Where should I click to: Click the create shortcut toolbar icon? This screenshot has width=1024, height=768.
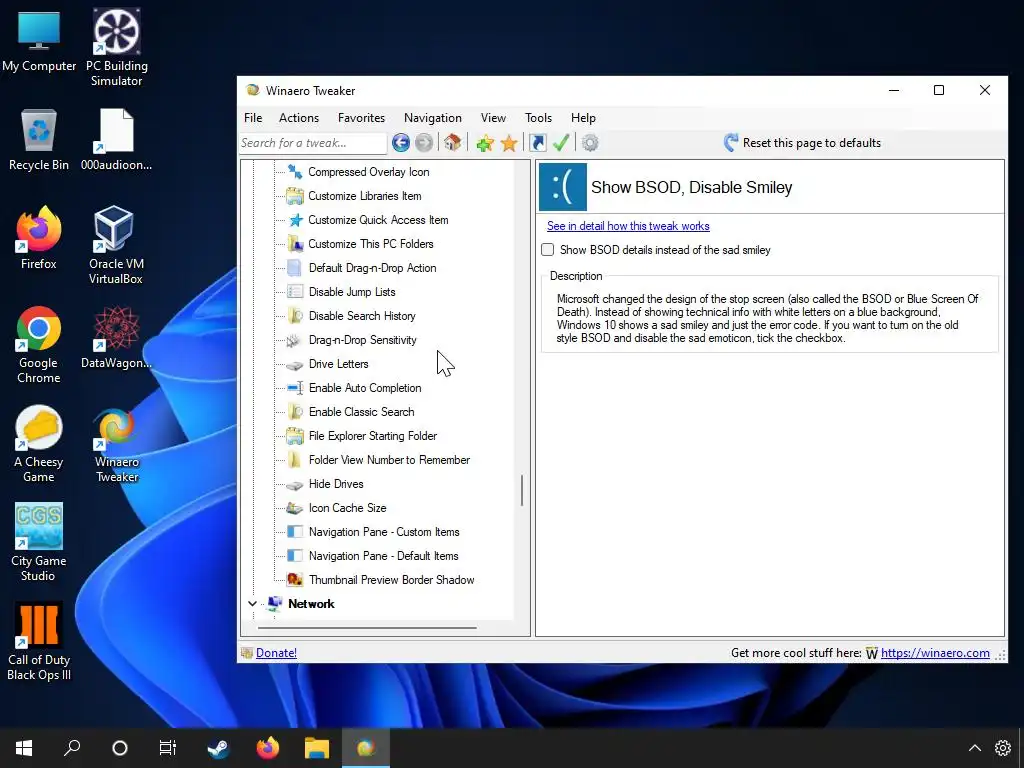pyautogui.click(x=537, y=142)
